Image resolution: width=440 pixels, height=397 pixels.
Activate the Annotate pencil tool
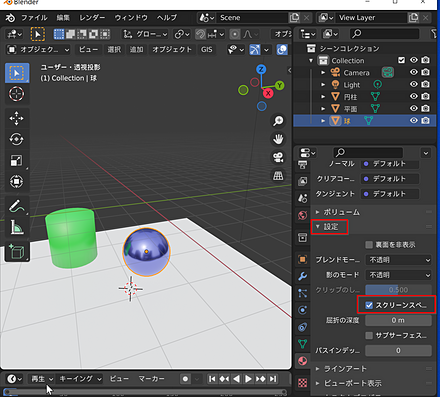16,206
